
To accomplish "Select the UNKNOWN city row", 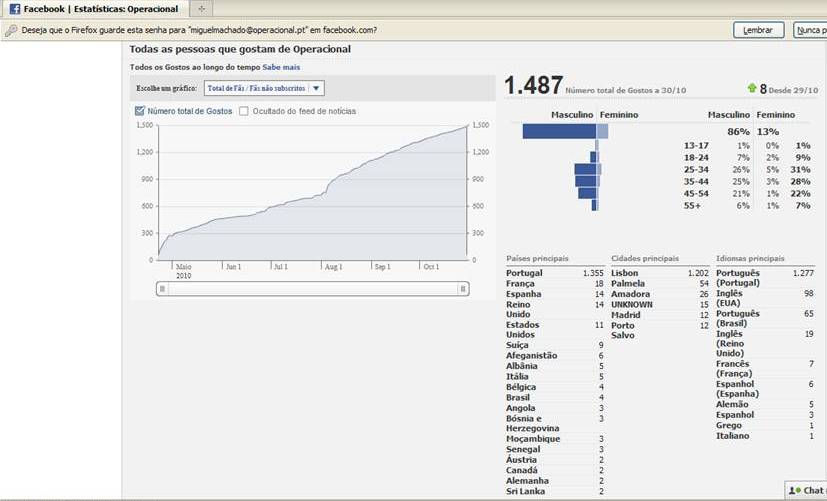I will (660, 305).
